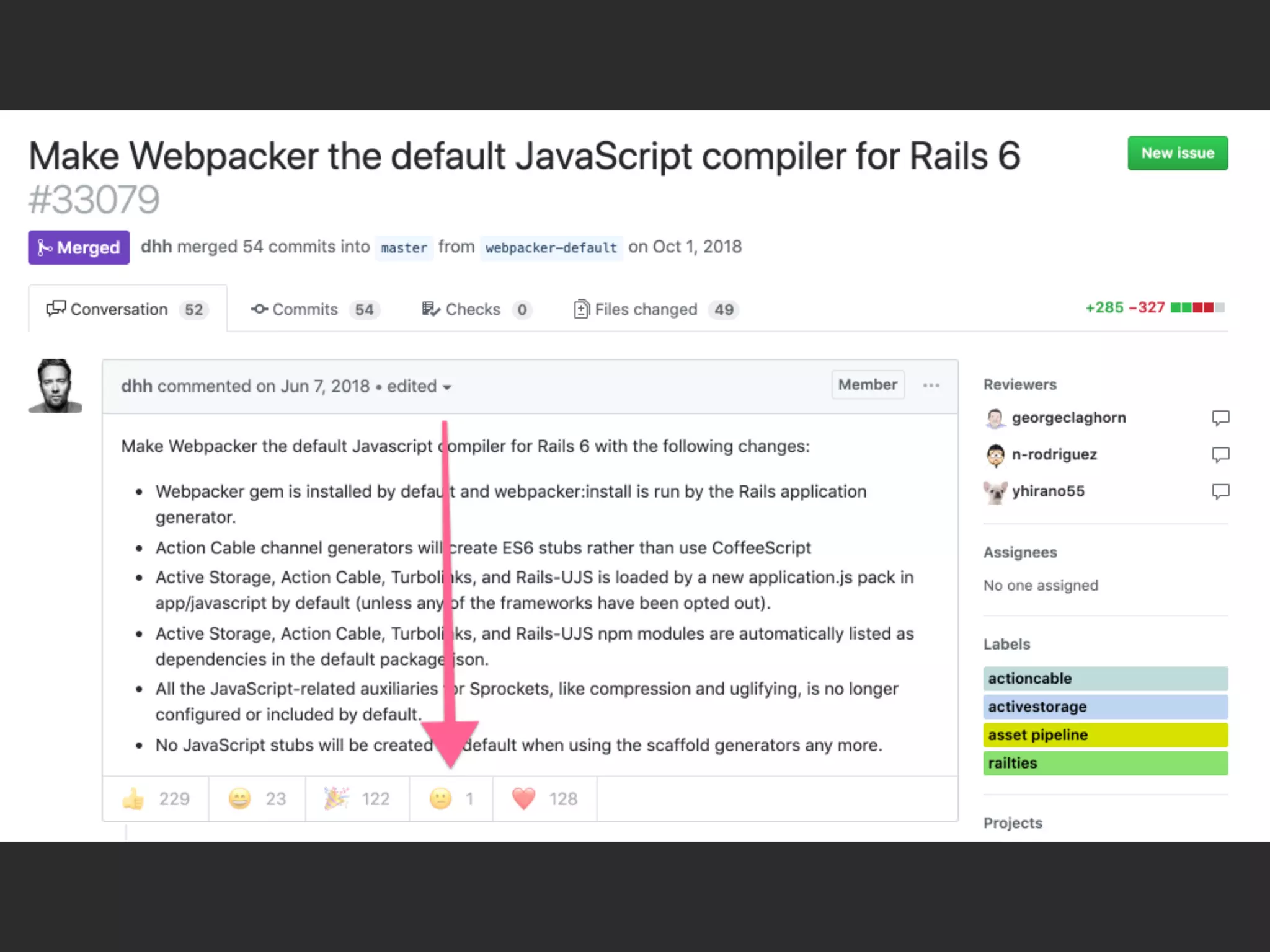Click the 49 counter on Files changed
Screen dimensions: 1270x952
pyautogui.click(x=724, y=310)
